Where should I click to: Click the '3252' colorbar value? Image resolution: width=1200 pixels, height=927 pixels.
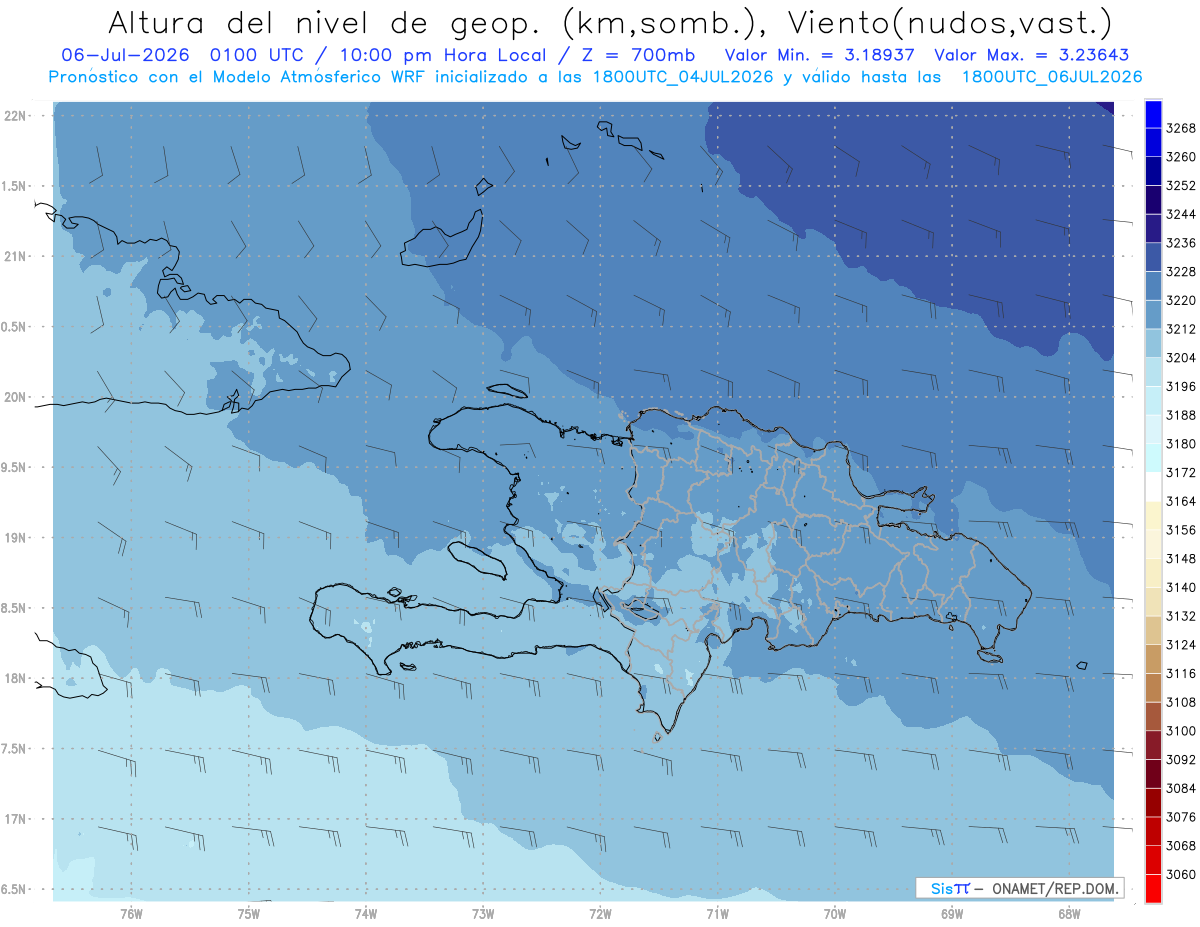click(x=1181, y=186)
